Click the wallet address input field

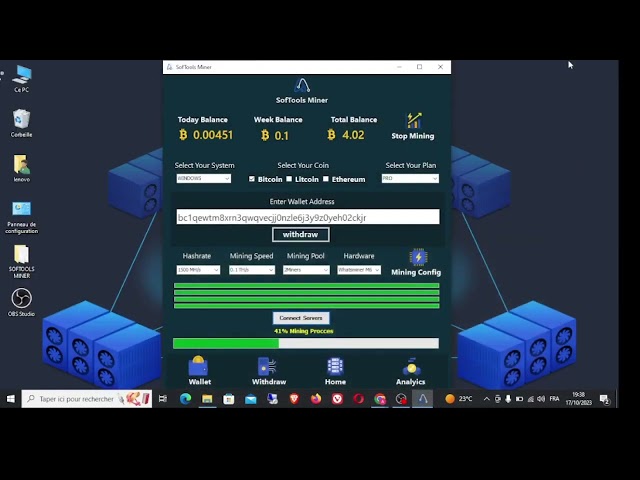308,217
